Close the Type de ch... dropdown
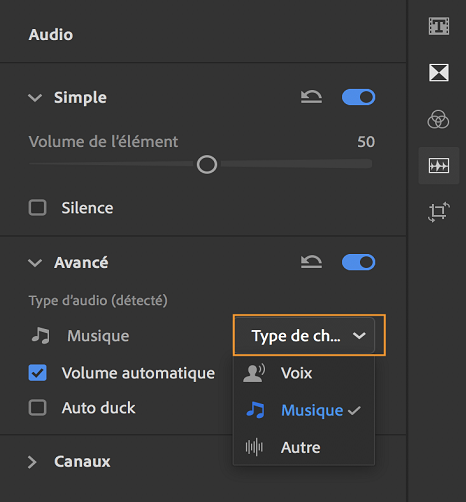466x502 pixels. point(305,335)
